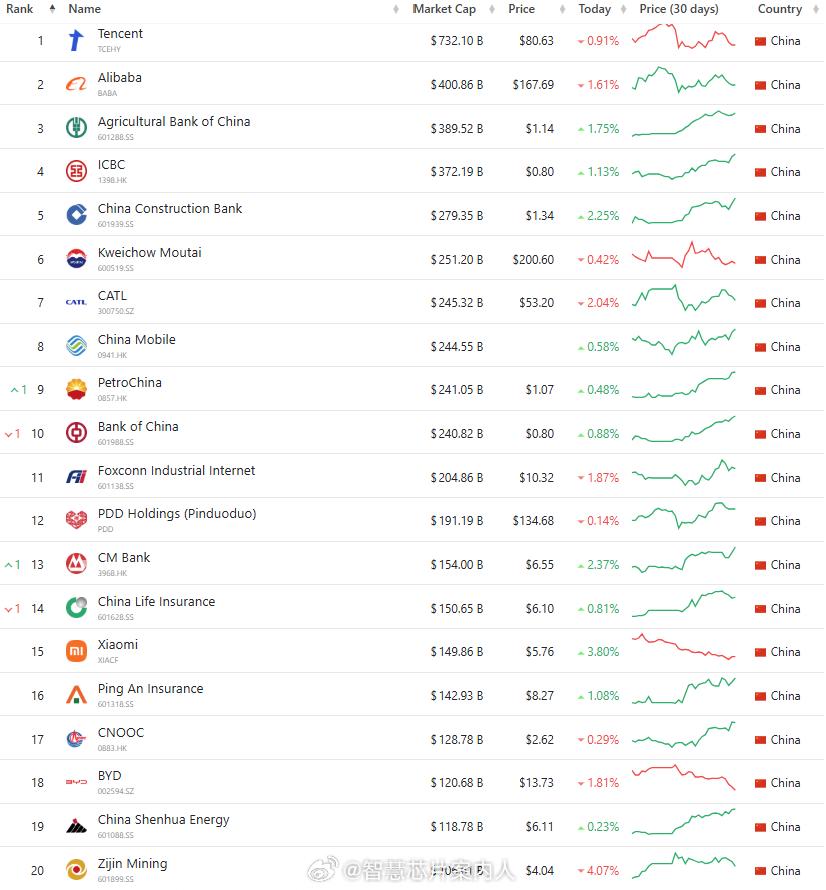Click the Tencent company logo
This screenshot has height=890, width=826.
(x=76, y=41)
